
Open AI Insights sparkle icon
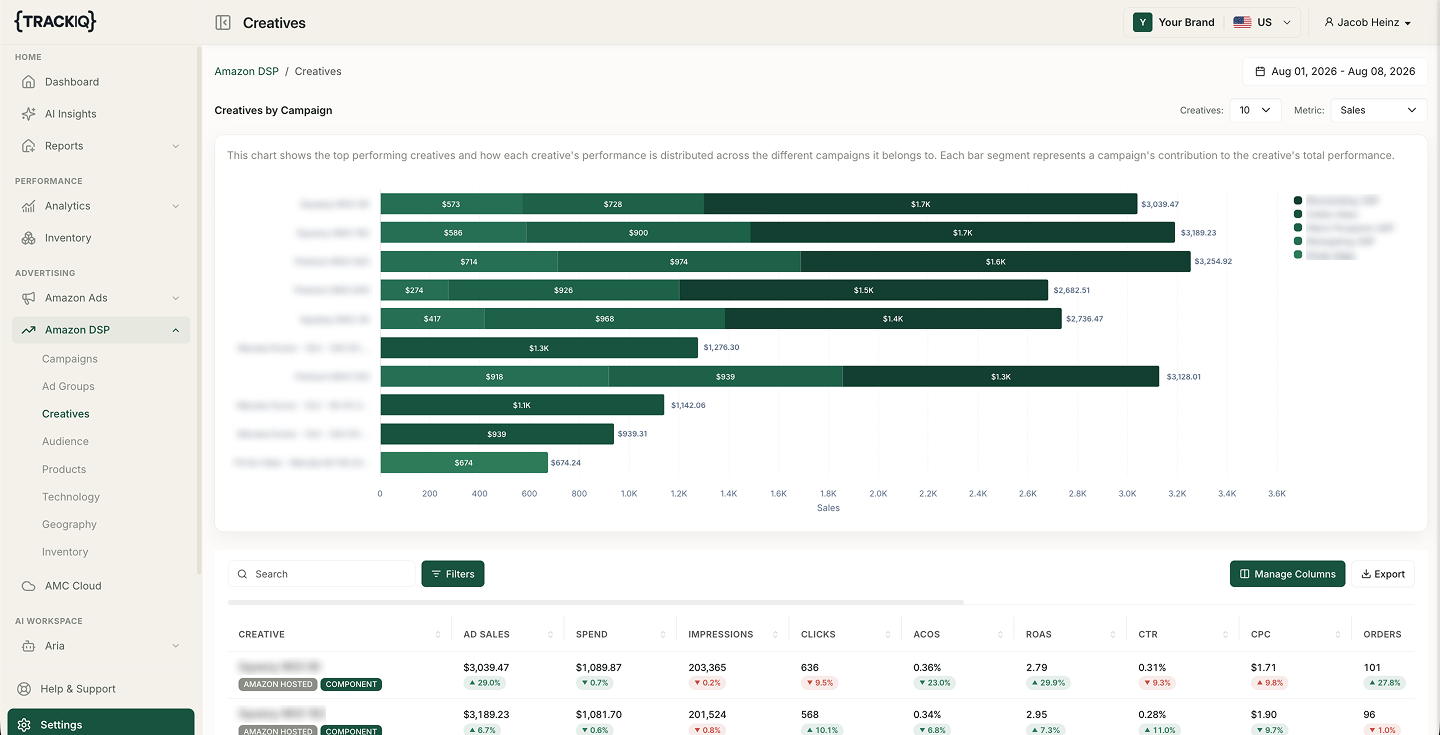(x=29, y=114)
